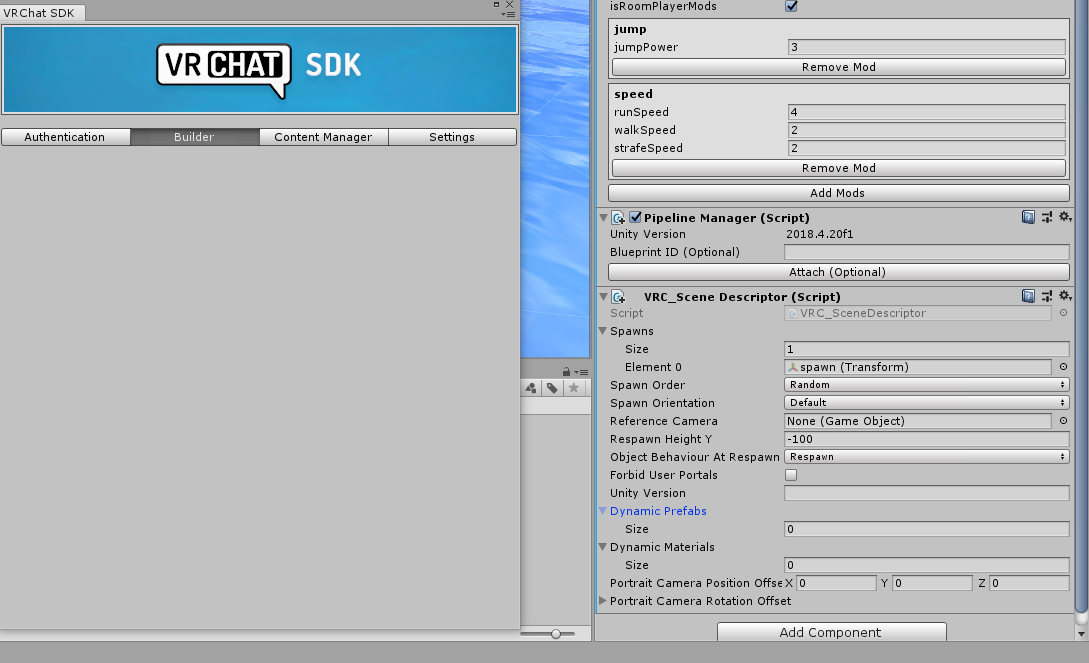This screenshot has width=1089, height=663.
Task: Disable the Pipeline Manager script checkbox
Action: (635, 217)
